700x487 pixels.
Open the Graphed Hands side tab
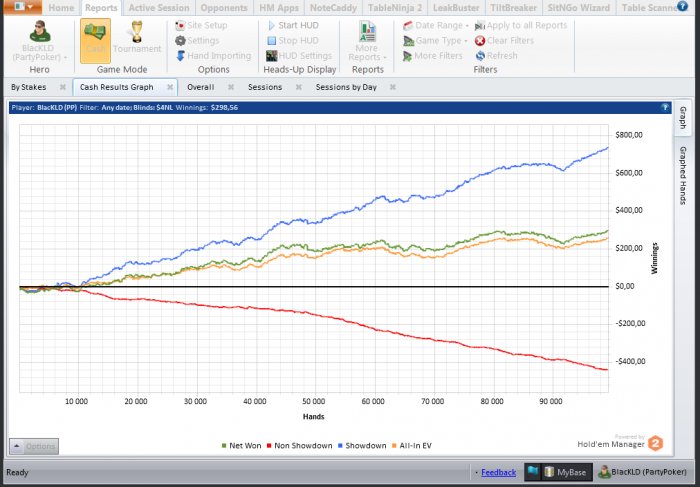pyautogui.click(x=683, y=175)
